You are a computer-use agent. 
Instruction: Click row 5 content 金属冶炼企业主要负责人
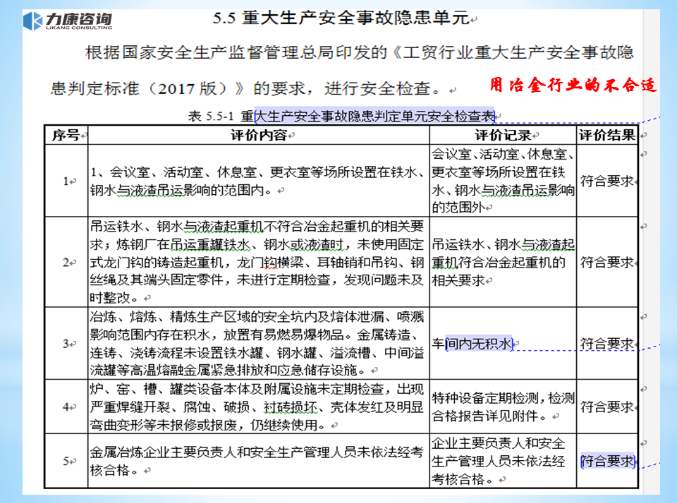(257, 461)
